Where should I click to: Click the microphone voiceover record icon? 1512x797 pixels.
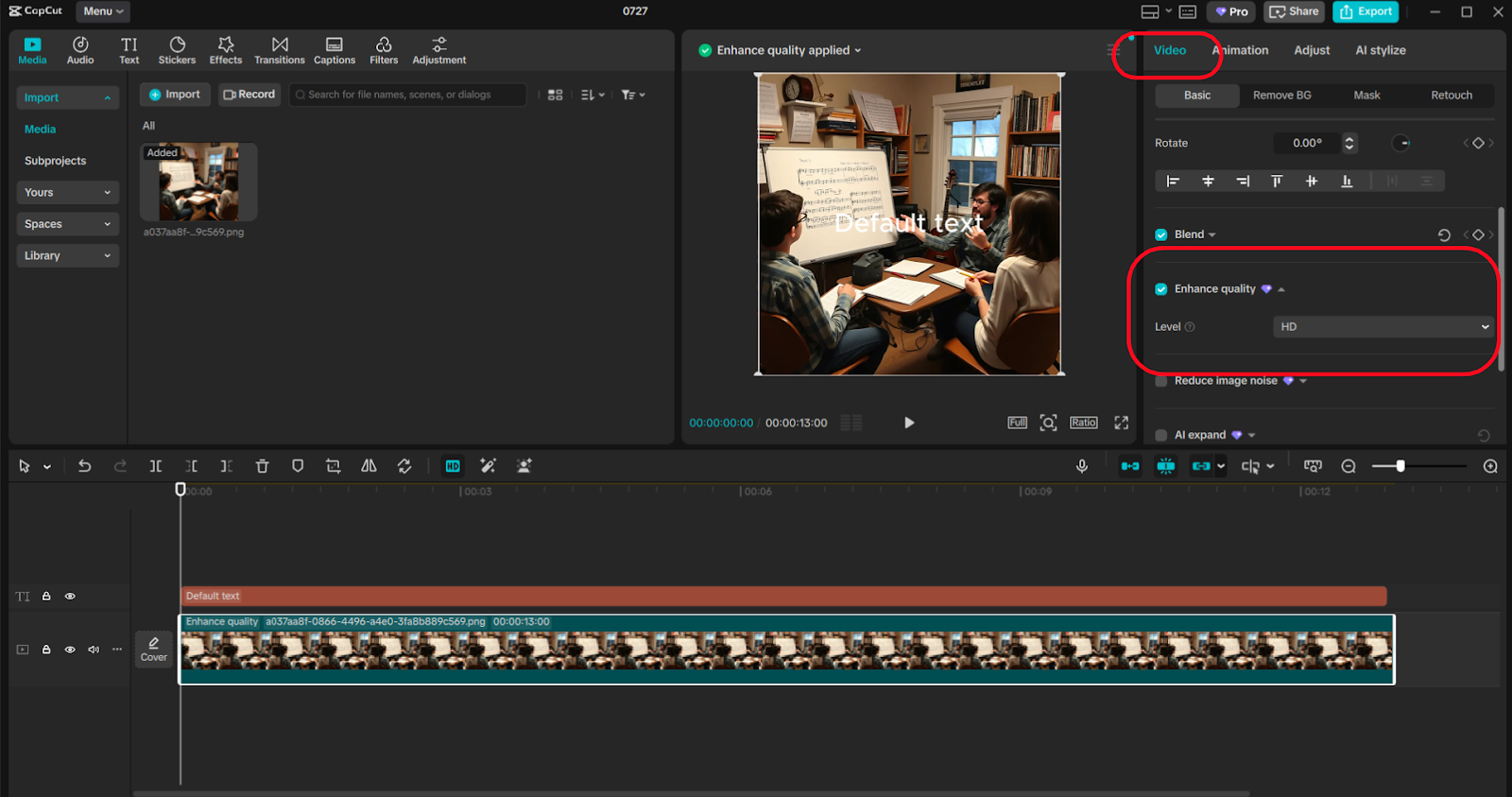pos(1082,466)
